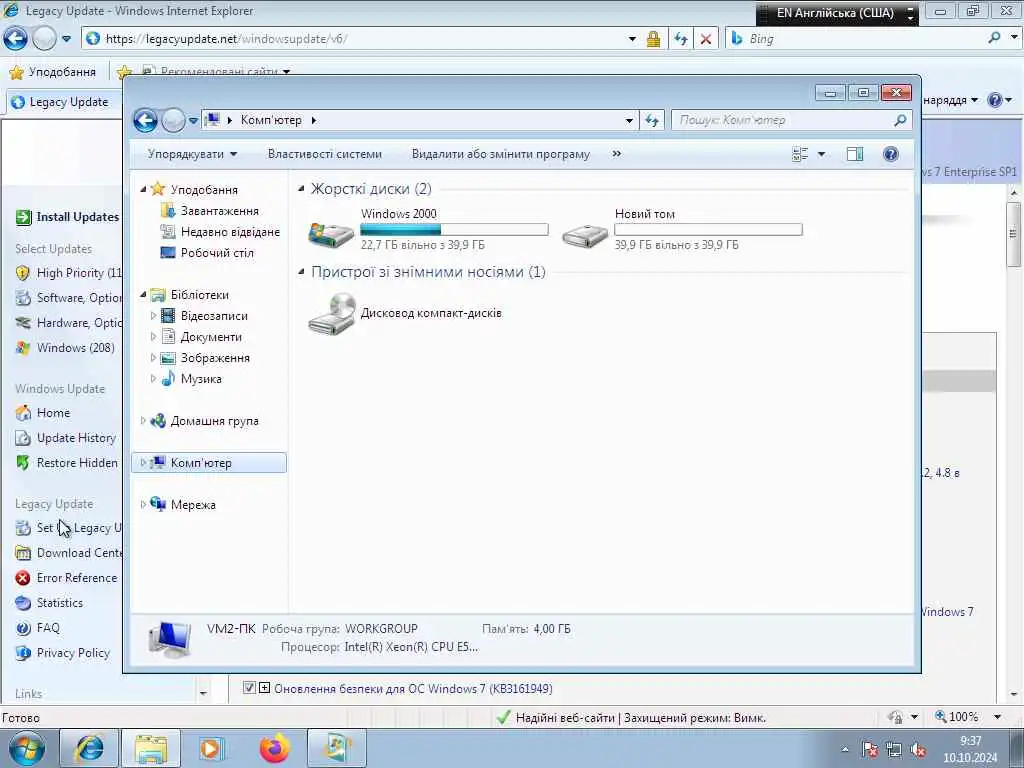The height and width of the screenshot is (768, 1024).
Task: Select the Новий том drive icon
Action: (x=585, y=235)
